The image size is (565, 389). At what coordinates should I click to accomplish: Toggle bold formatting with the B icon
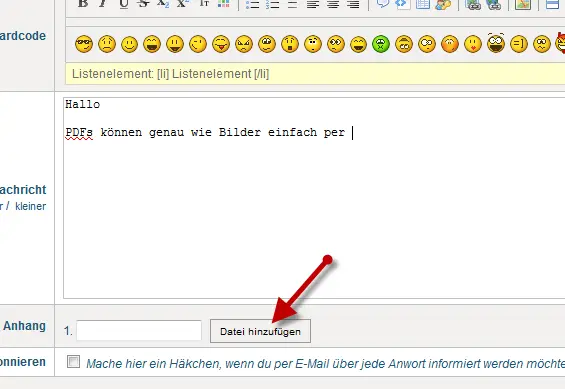pos(83,4)
